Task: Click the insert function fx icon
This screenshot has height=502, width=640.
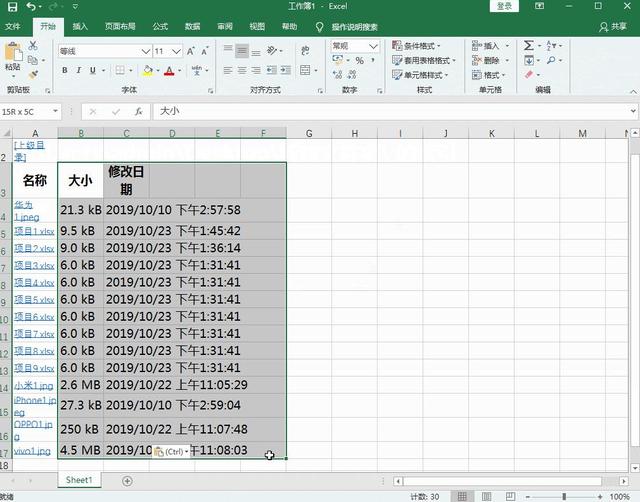Action: coord(138,112)
